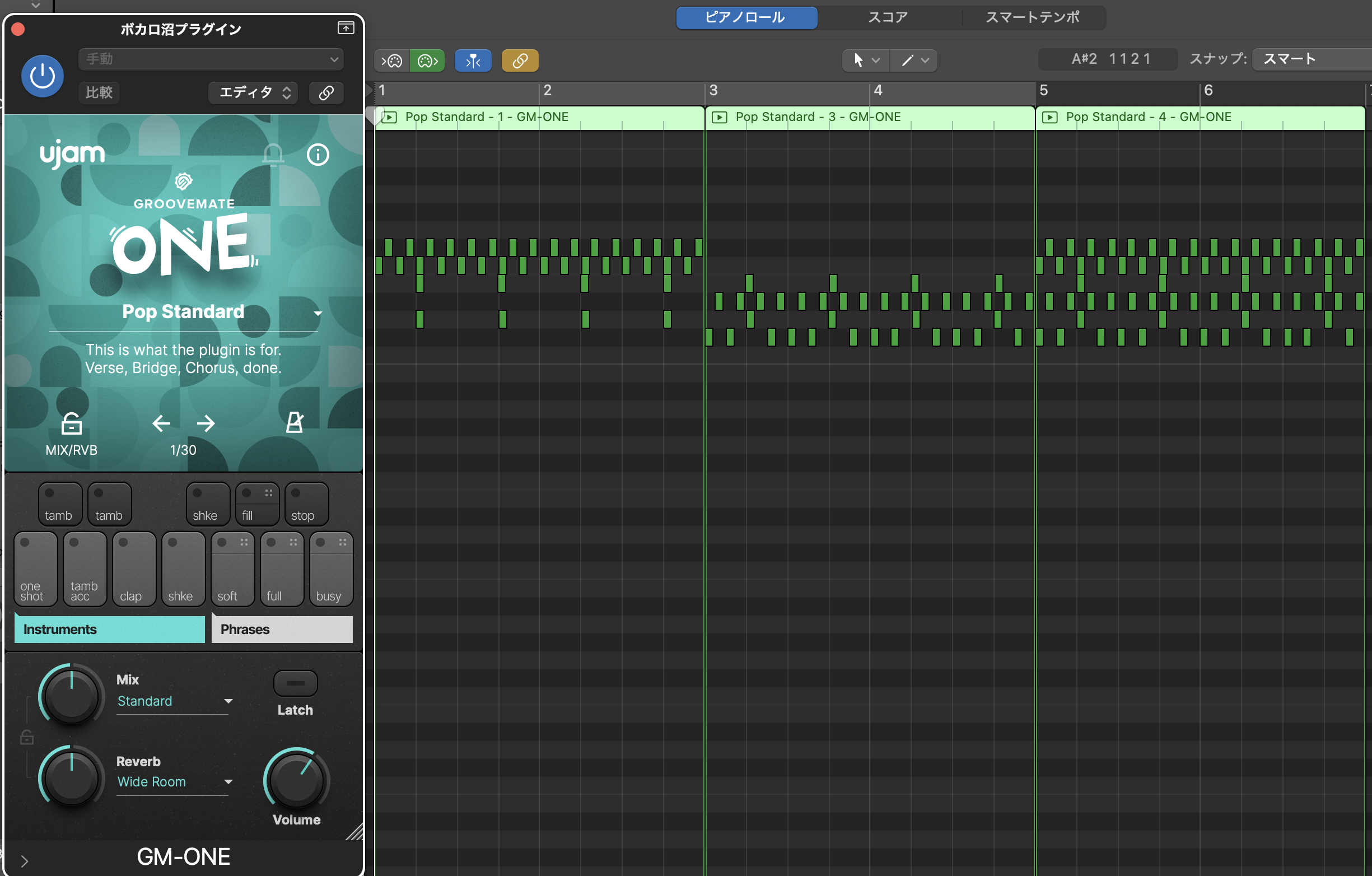Click the play icon on Pop Standard - 1 region

click(389, 118)
